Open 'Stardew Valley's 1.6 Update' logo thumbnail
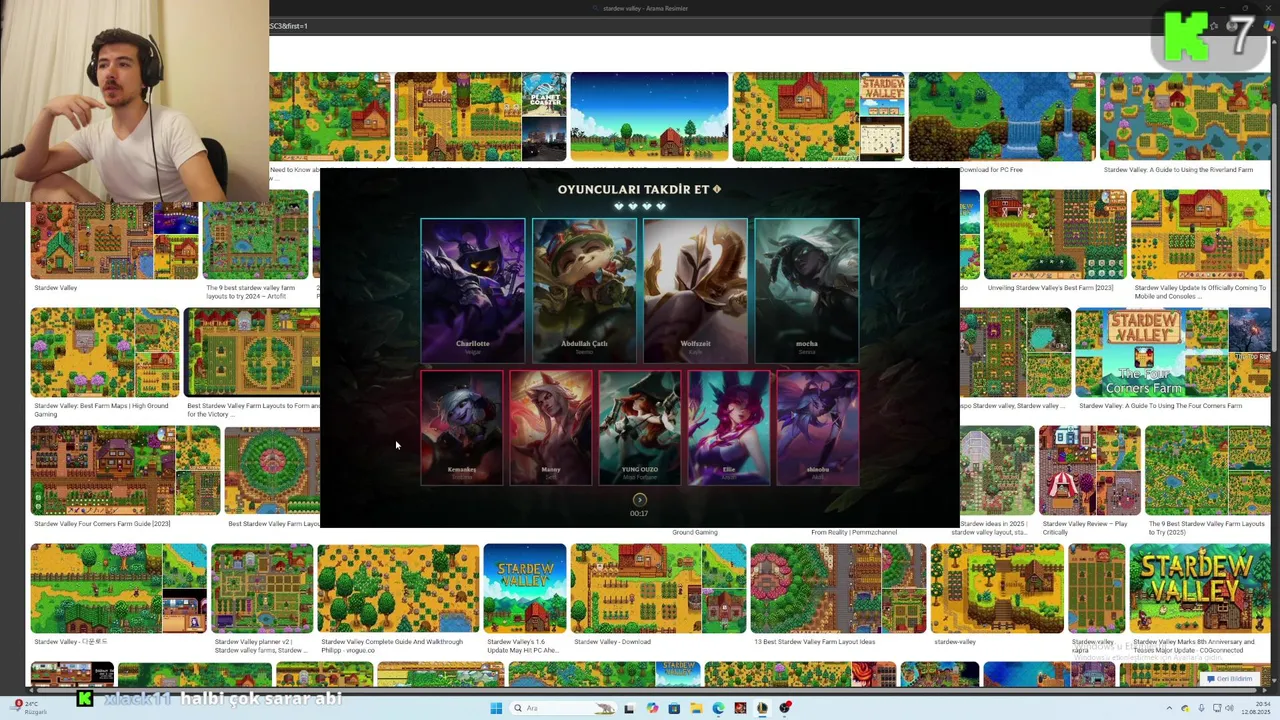This screenshot has width=1280, height=720. tap(525, 589)
